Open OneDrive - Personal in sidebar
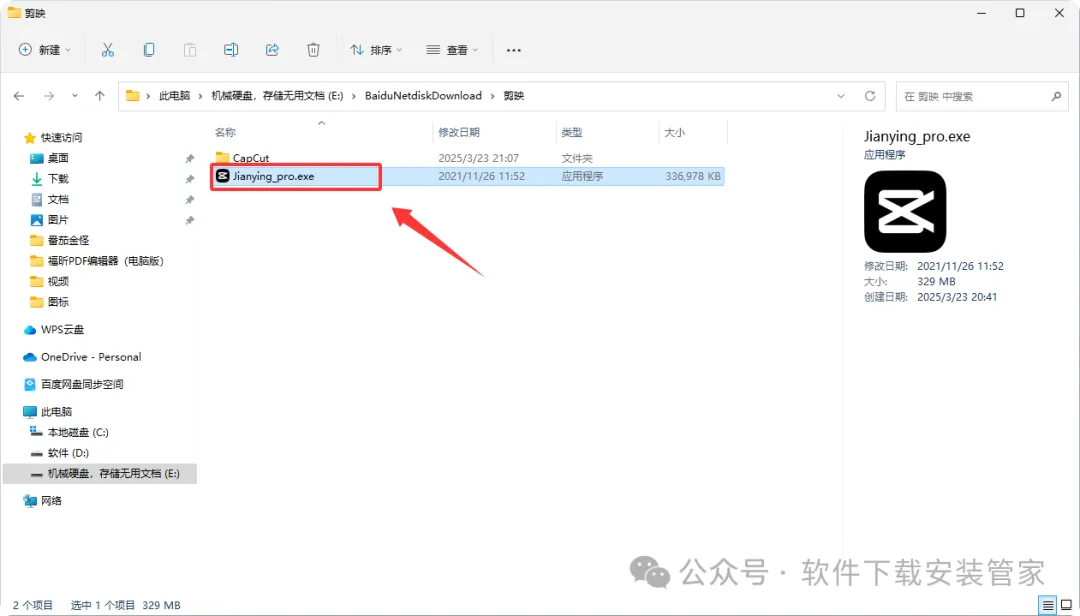Screen dimensions: 1080x616 tap(91, 357)
